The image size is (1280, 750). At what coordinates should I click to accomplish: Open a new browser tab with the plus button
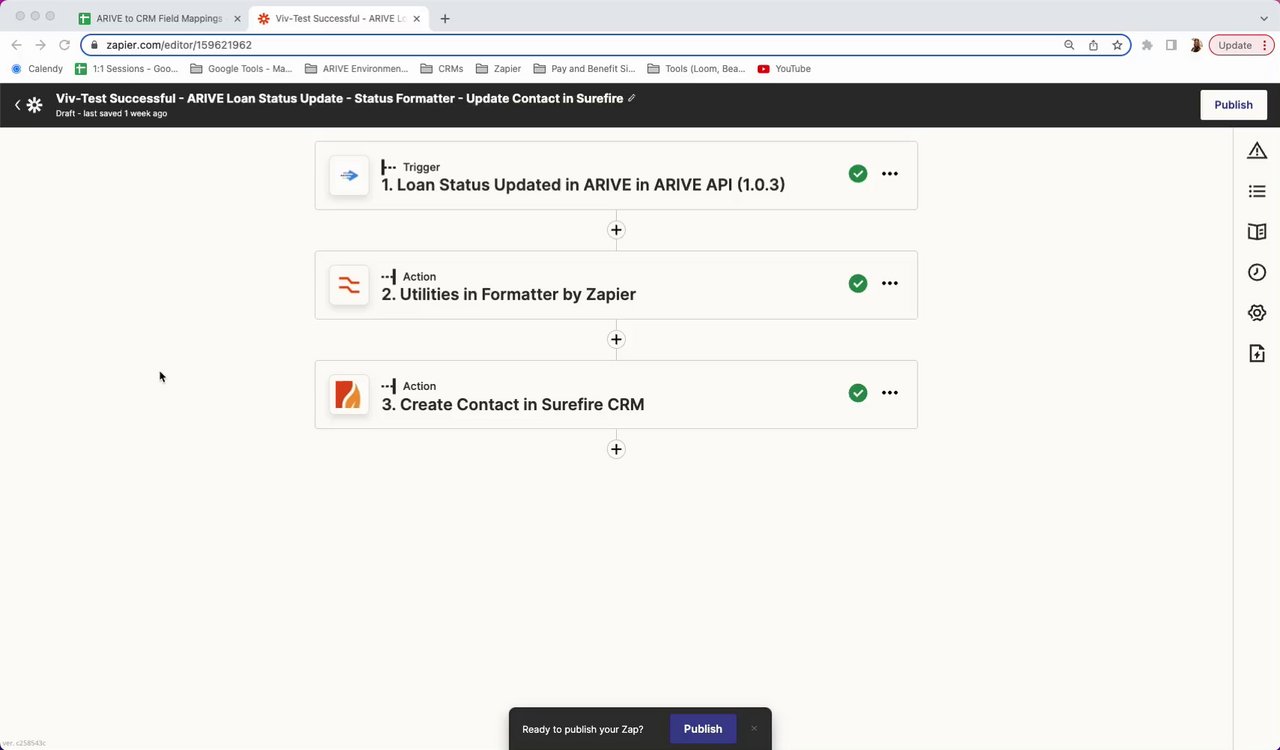point(445,18)
